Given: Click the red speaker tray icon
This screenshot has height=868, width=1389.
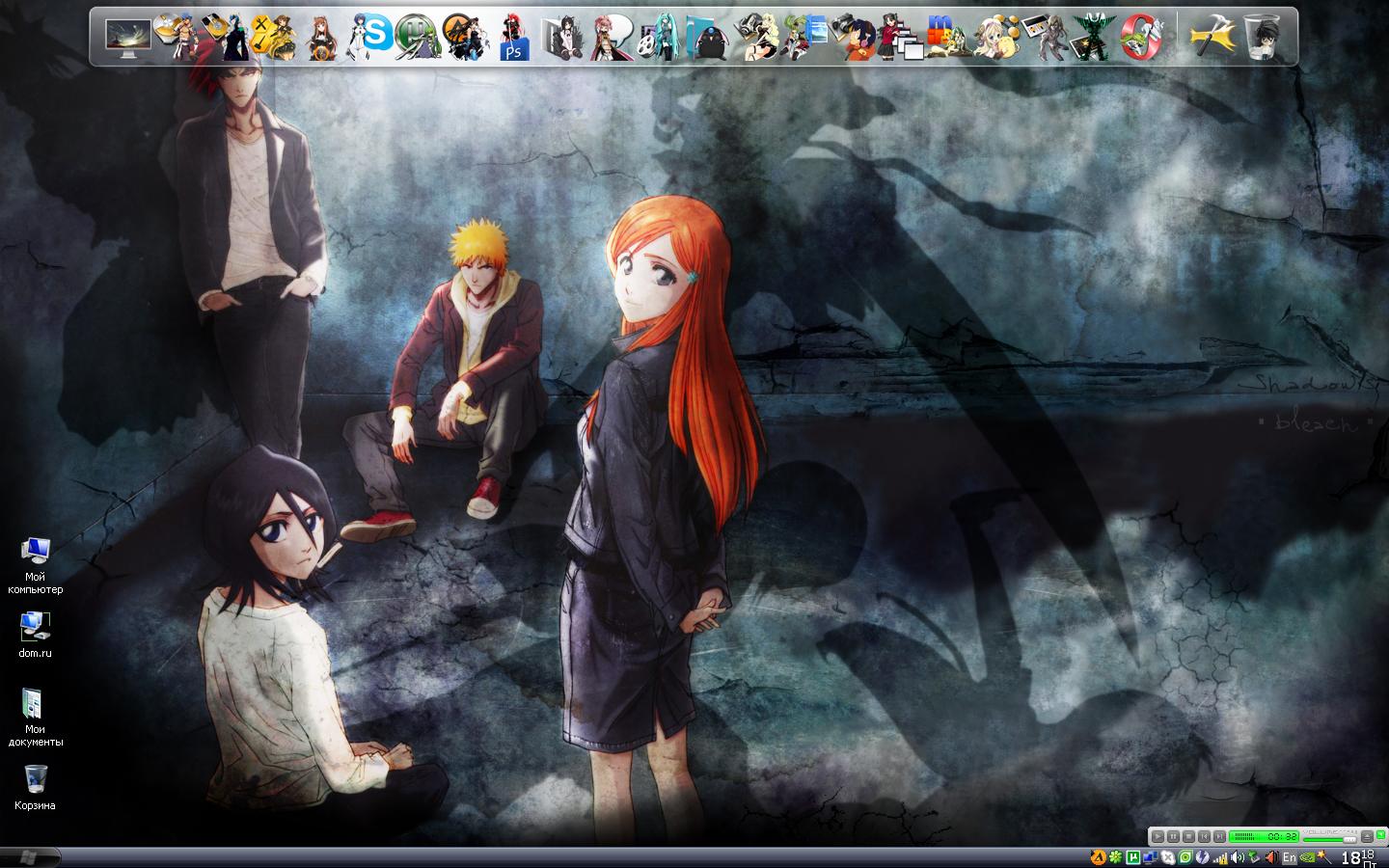Looking at the screenshot, I should (x=1272, y=857).
